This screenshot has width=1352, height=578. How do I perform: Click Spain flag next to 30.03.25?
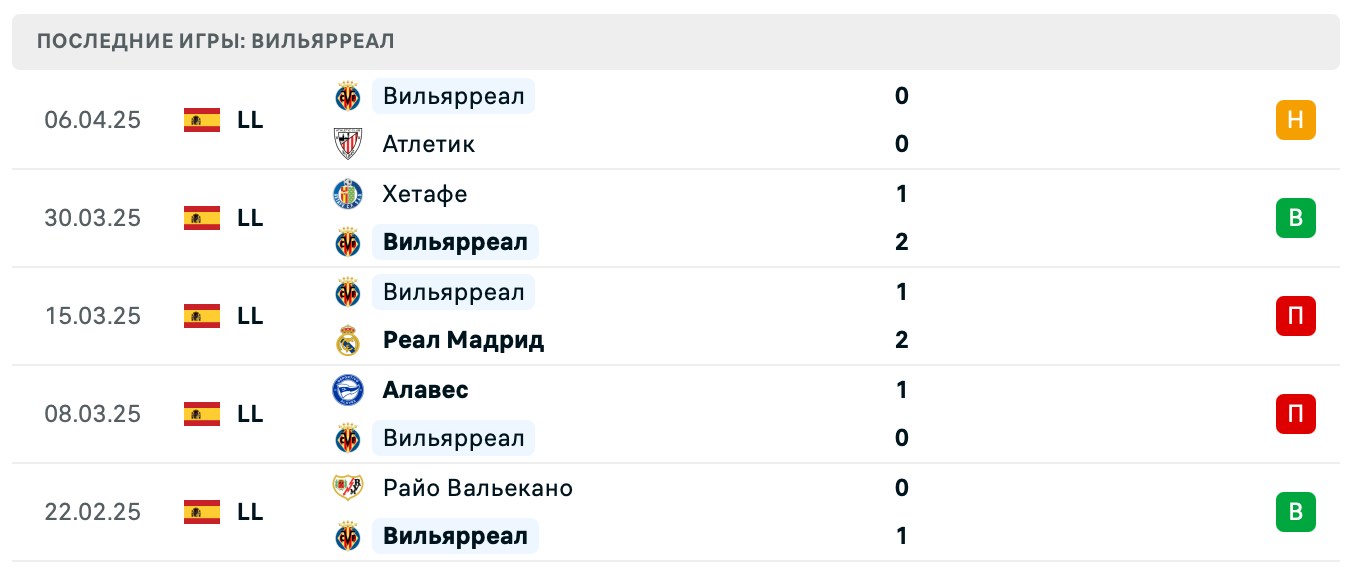pyautogui.click(x=202, y=218)
